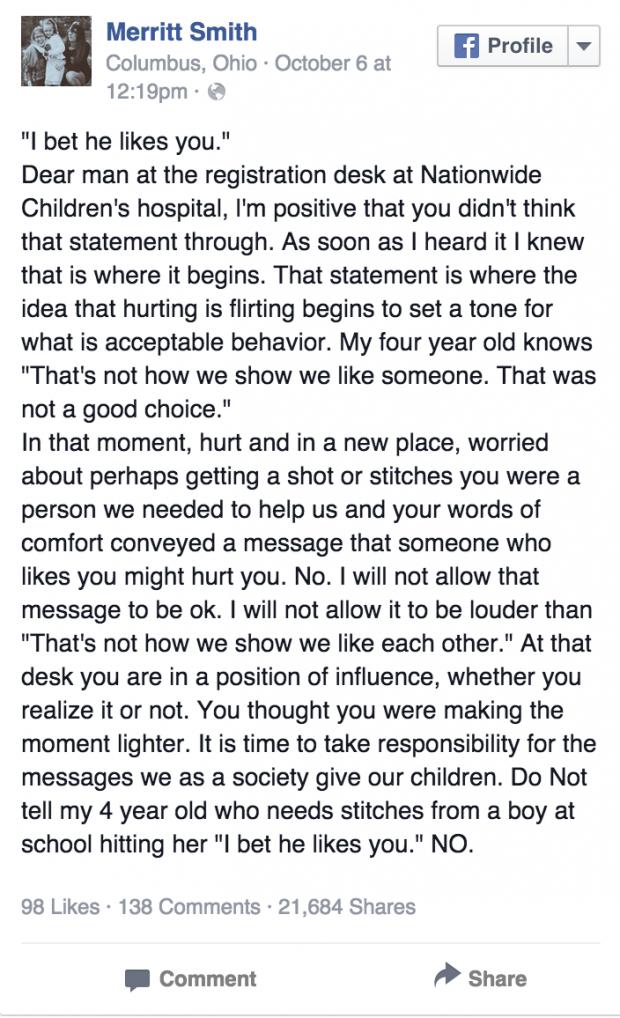Click the Facebook 'f' logo icon

point(465,46)
